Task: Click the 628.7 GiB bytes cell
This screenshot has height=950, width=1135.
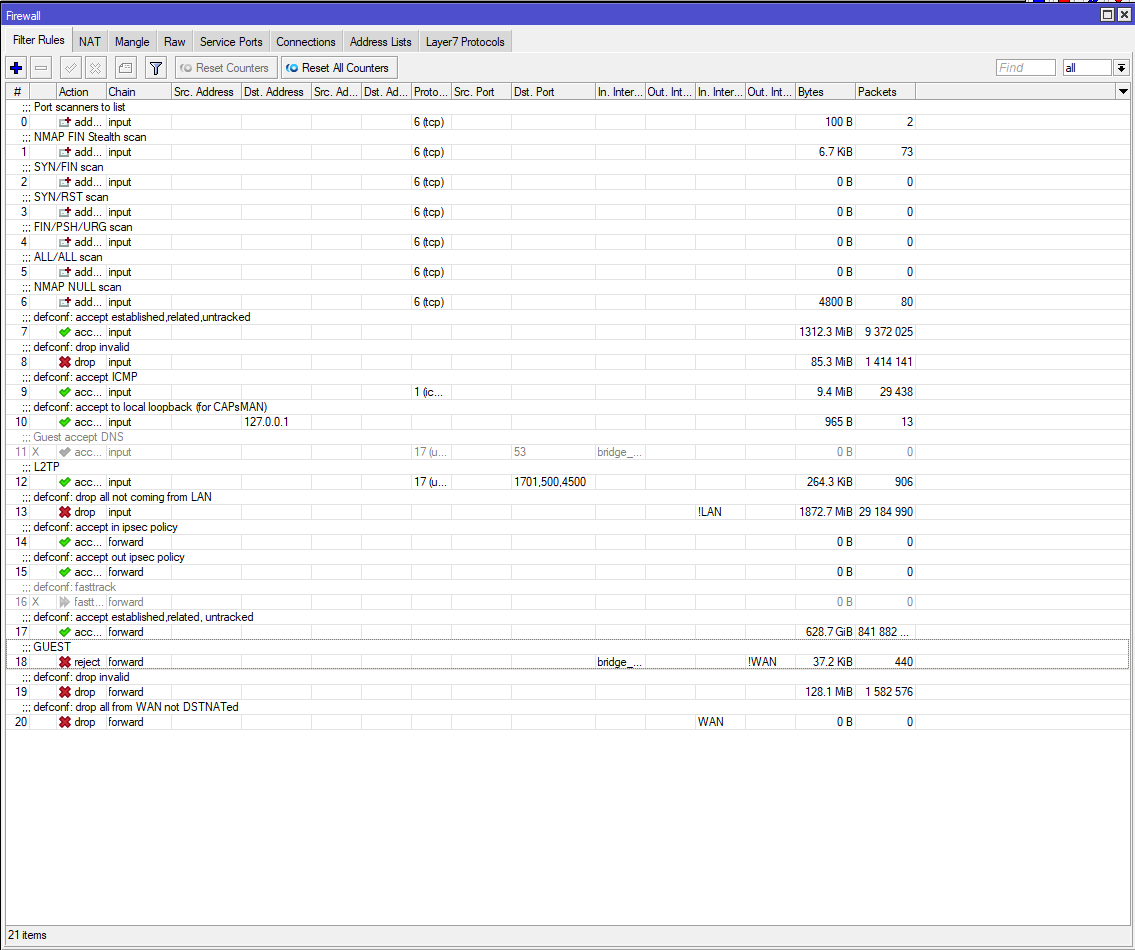Action: (x=825, y=632)
